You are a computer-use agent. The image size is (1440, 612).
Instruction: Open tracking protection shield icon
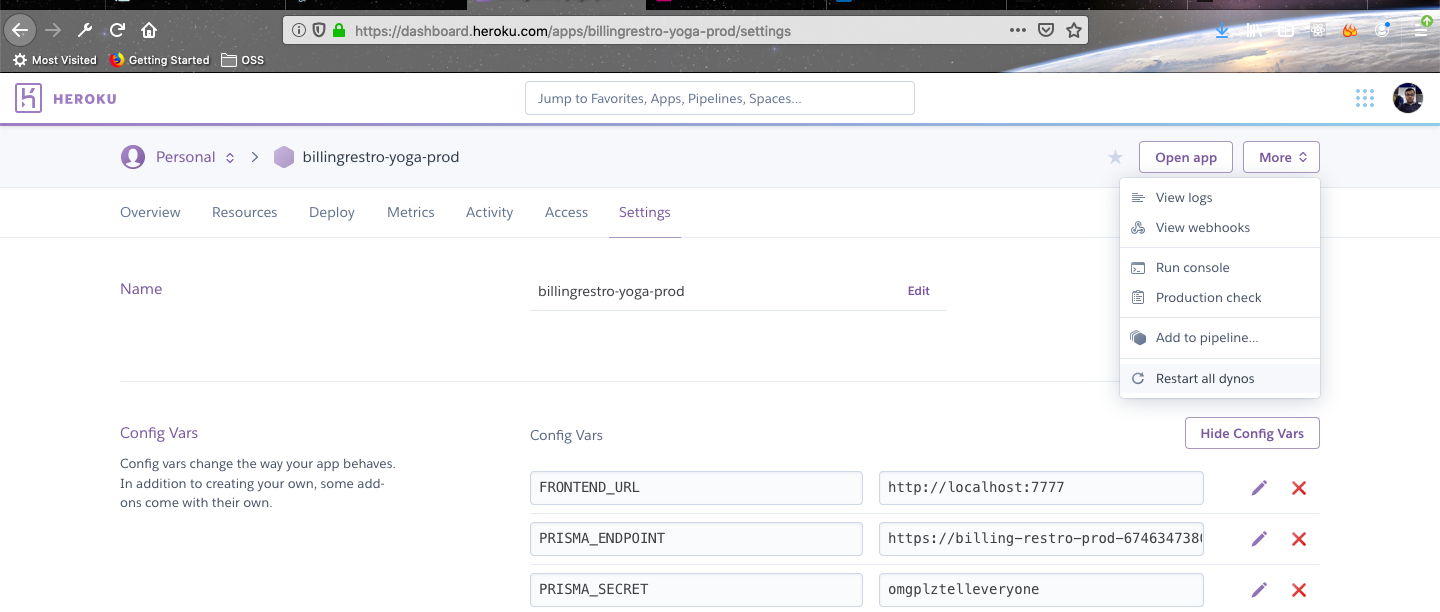click(x=319, y=31)
